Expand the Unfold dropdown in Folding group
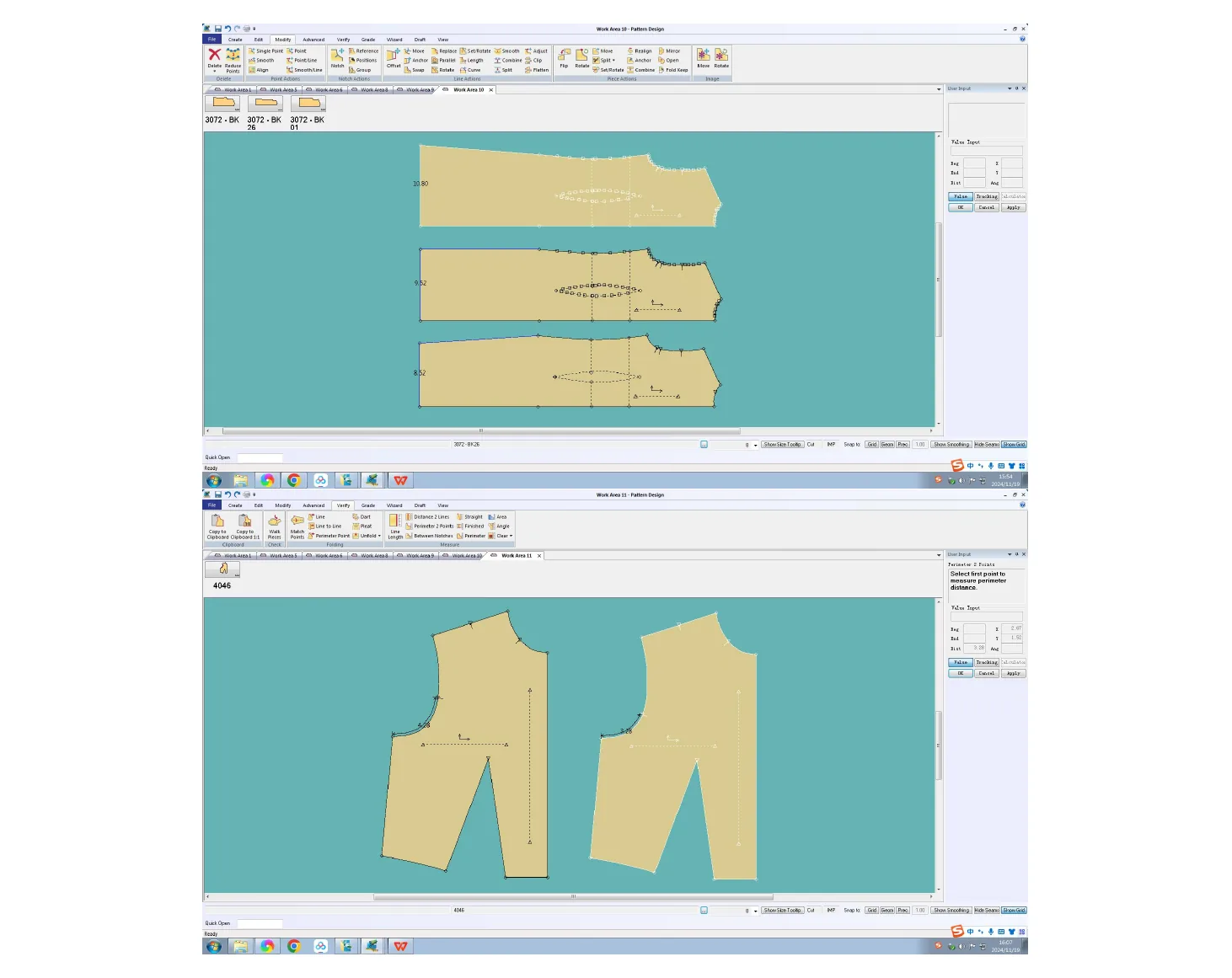The image size is (1232, 978). pos(379,536)
